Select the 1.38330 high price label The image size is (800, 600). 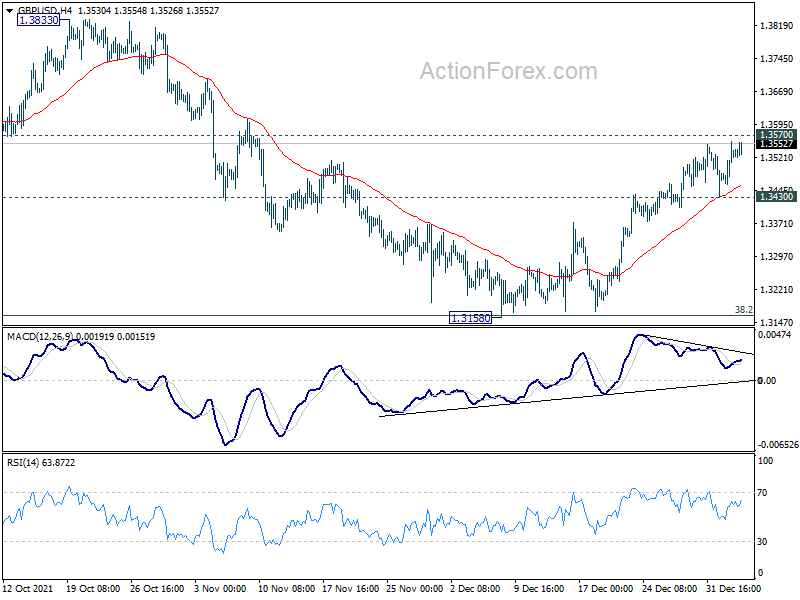pyautogui.click(x=38, y=20)
